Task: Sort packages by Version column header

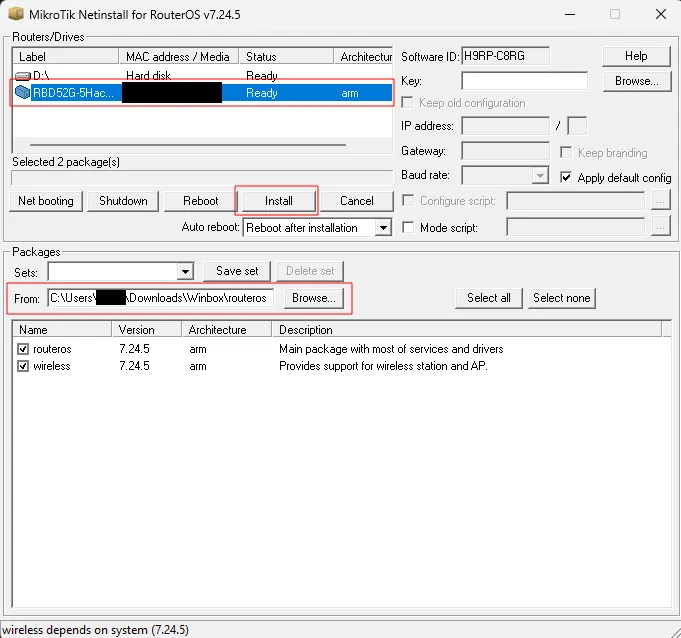Action: pos(147,330)
